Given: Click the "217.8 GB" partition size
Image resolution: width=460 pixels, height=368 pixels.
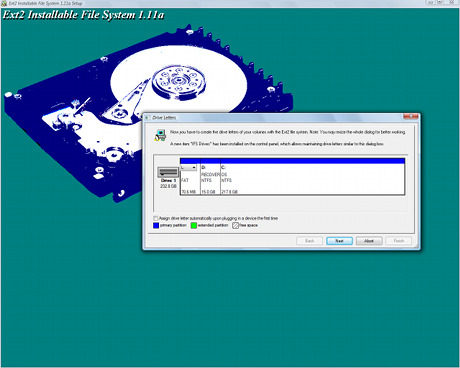Looking at the screenshot, I should point(230,192).
